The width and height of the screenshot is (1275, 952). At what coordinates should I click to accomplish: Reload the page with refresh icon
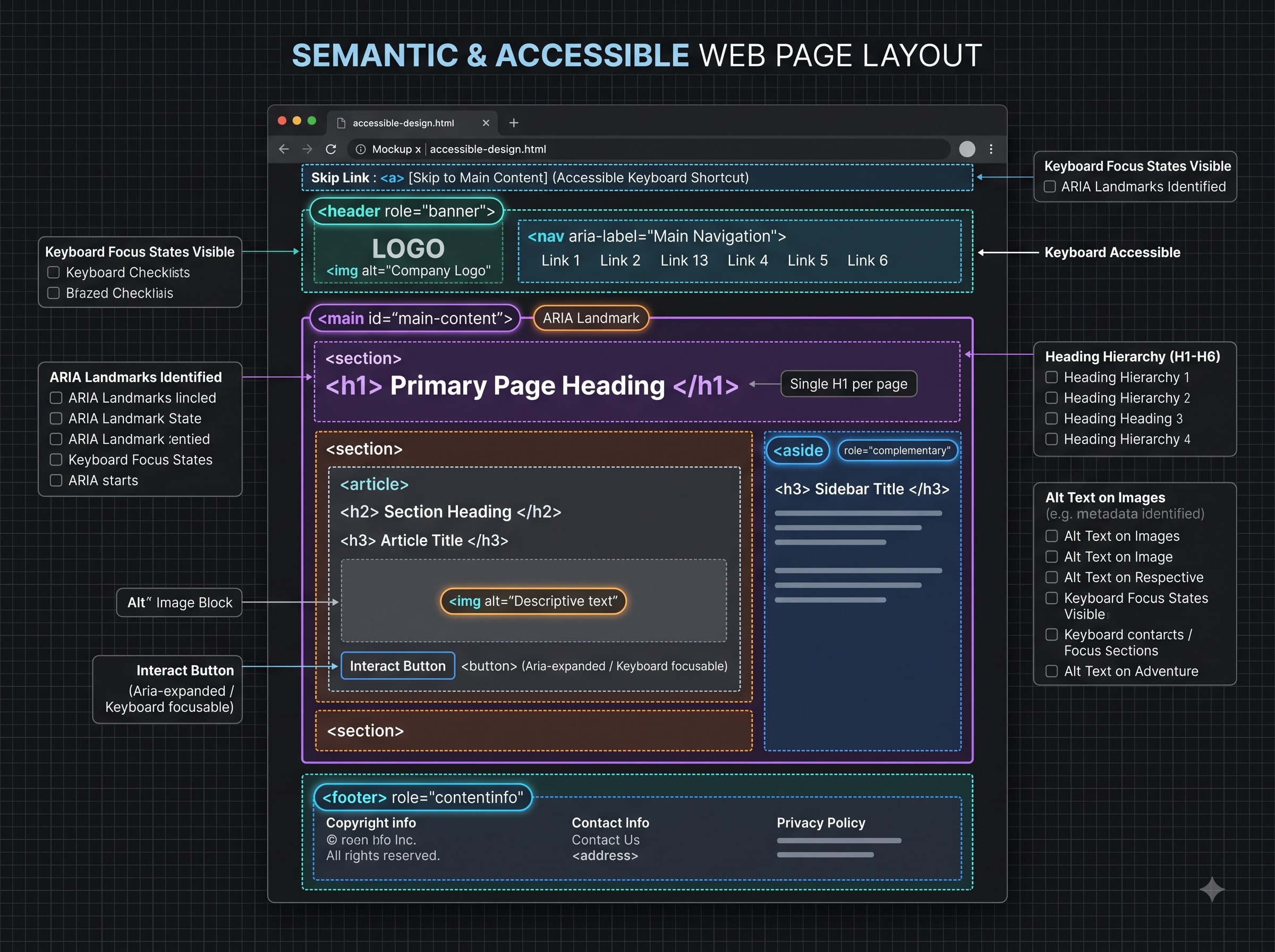[331, 149]
